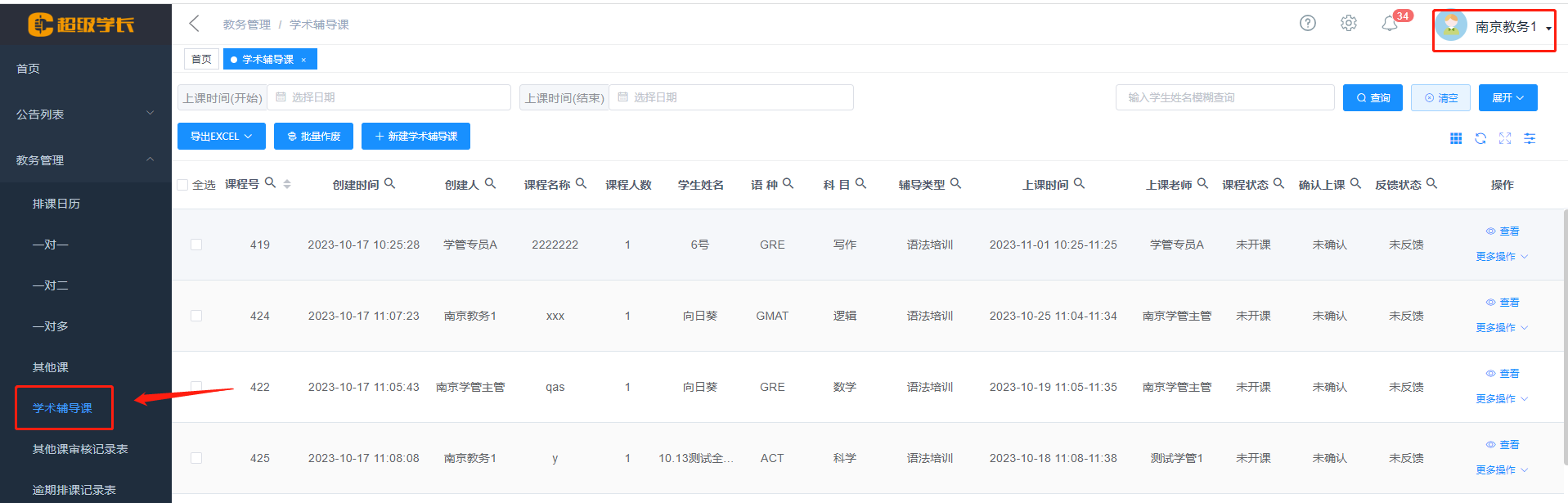Open 排课日历 in the sidebar
The height and width of the screenshot is (503, 1568).
(56, 204)
